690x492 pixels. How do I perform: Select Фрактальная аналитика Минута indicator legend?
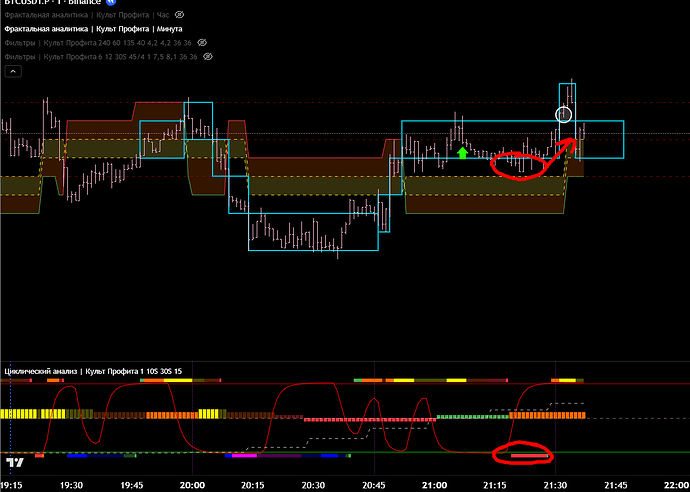(90, 30)
